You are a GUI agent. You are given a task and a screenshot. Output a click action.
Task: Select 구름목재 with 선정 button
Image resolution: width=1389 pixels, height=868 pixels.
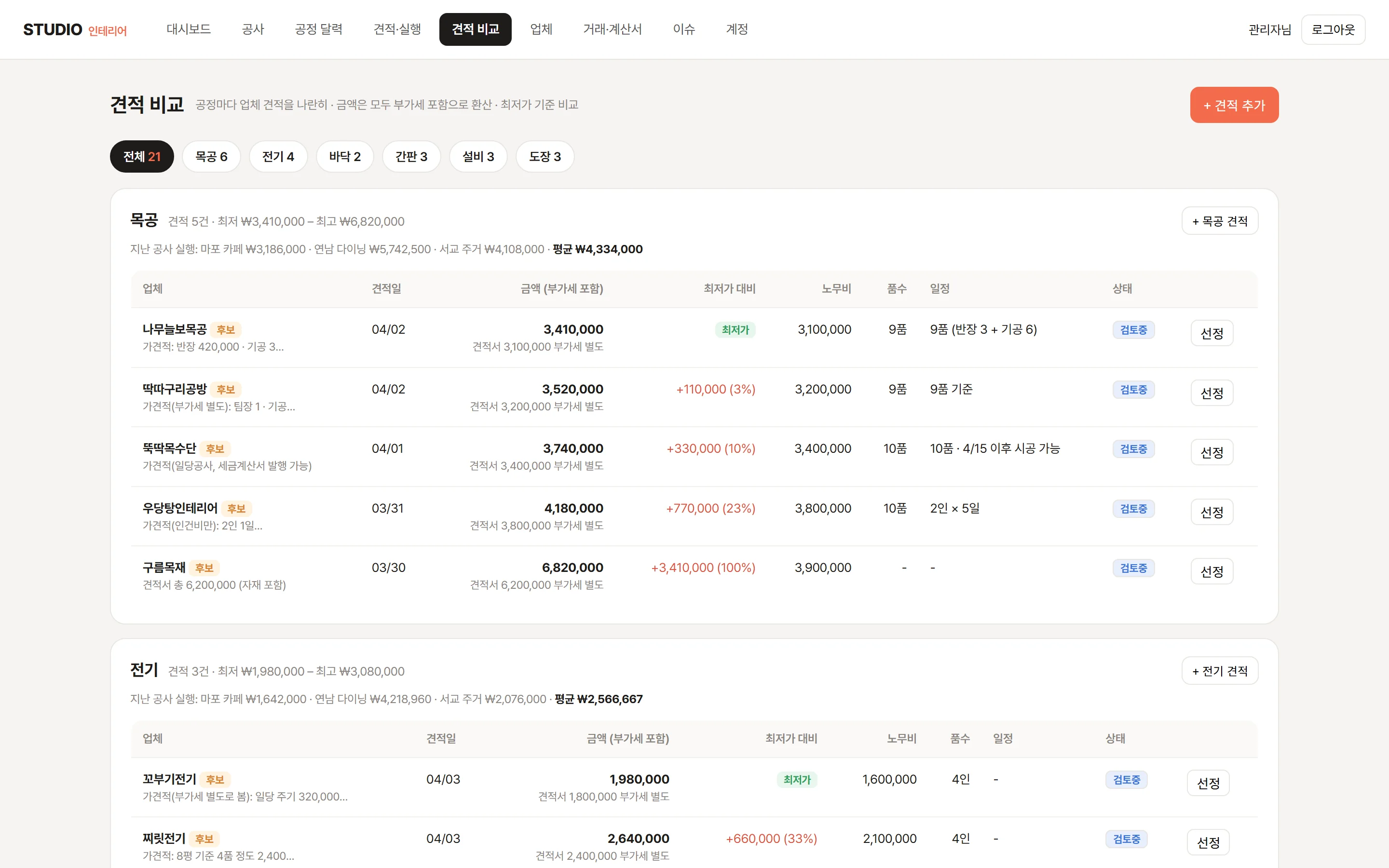point(1212,571)
